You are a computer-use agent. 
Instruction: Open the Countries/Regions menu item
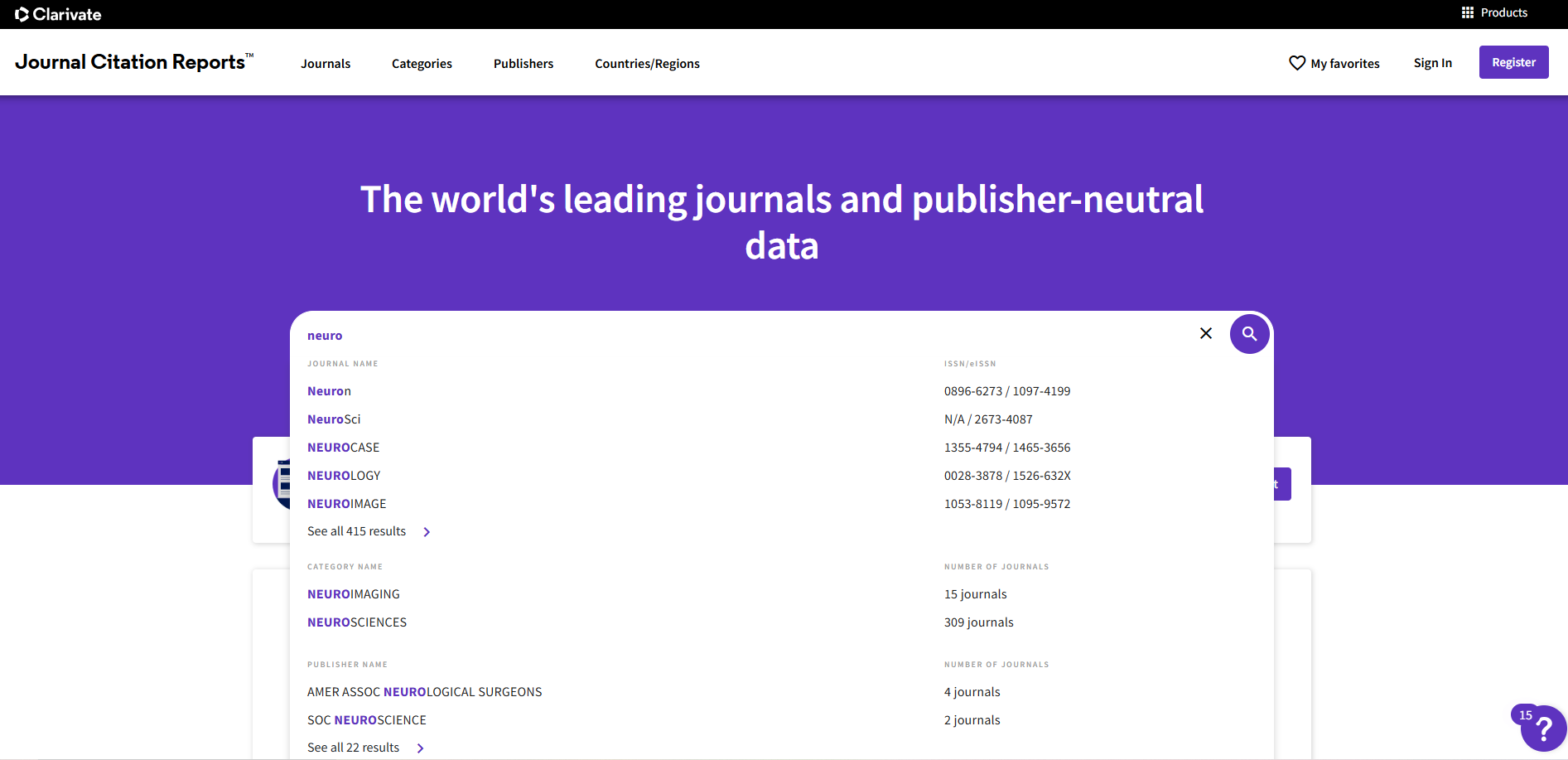[x=647, y=64]
